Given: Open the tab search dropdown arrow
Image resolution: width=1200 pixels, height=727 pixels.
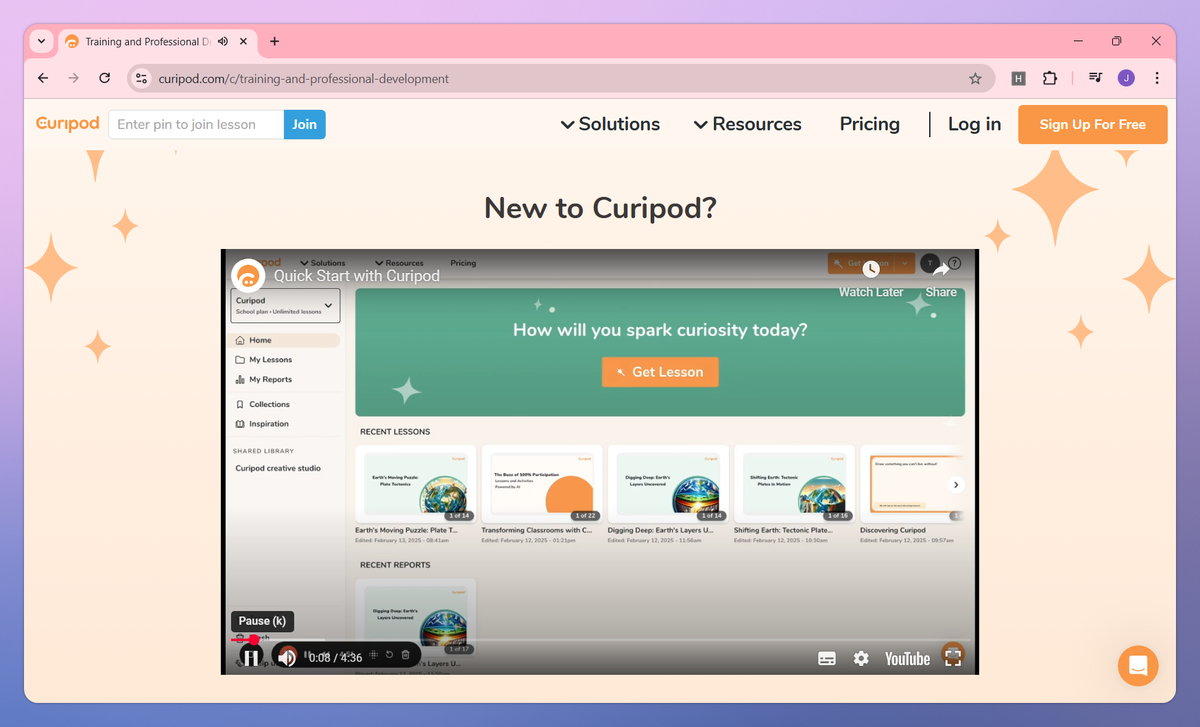Looking at the screenshot, I should [x=41, y=42].
